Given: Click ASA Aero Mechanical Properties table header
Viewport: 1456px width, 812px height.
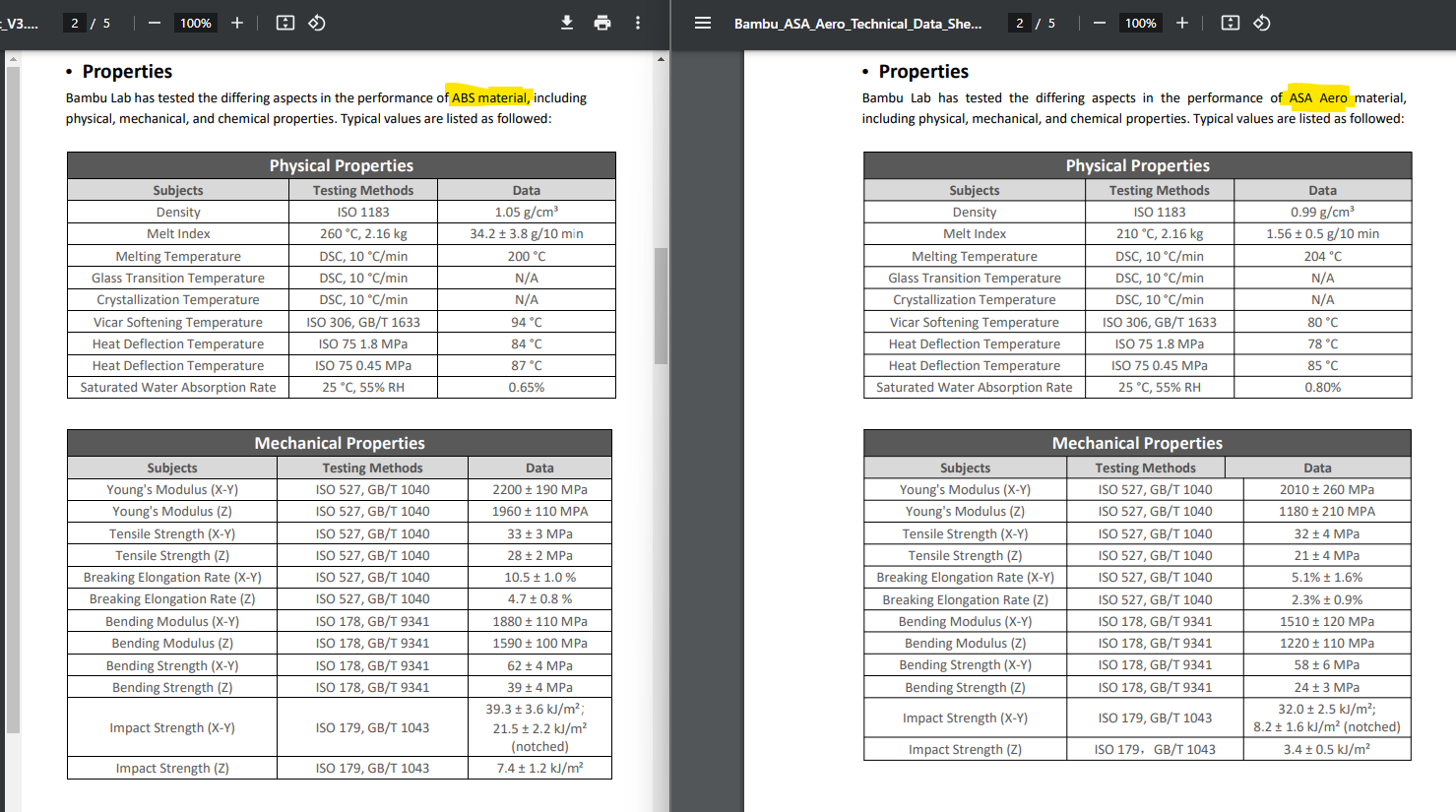Looking at the screenshot, I should (x=1137, y=443).
